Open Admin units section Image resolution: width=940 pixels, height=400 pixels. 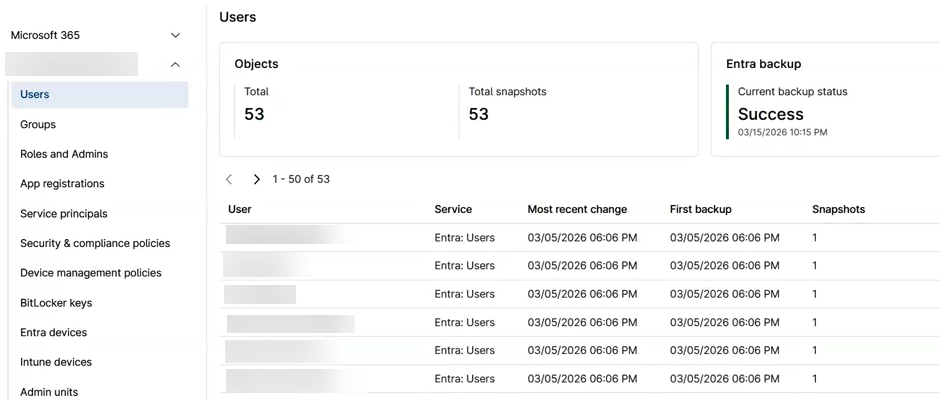click(x=49, y=392)
